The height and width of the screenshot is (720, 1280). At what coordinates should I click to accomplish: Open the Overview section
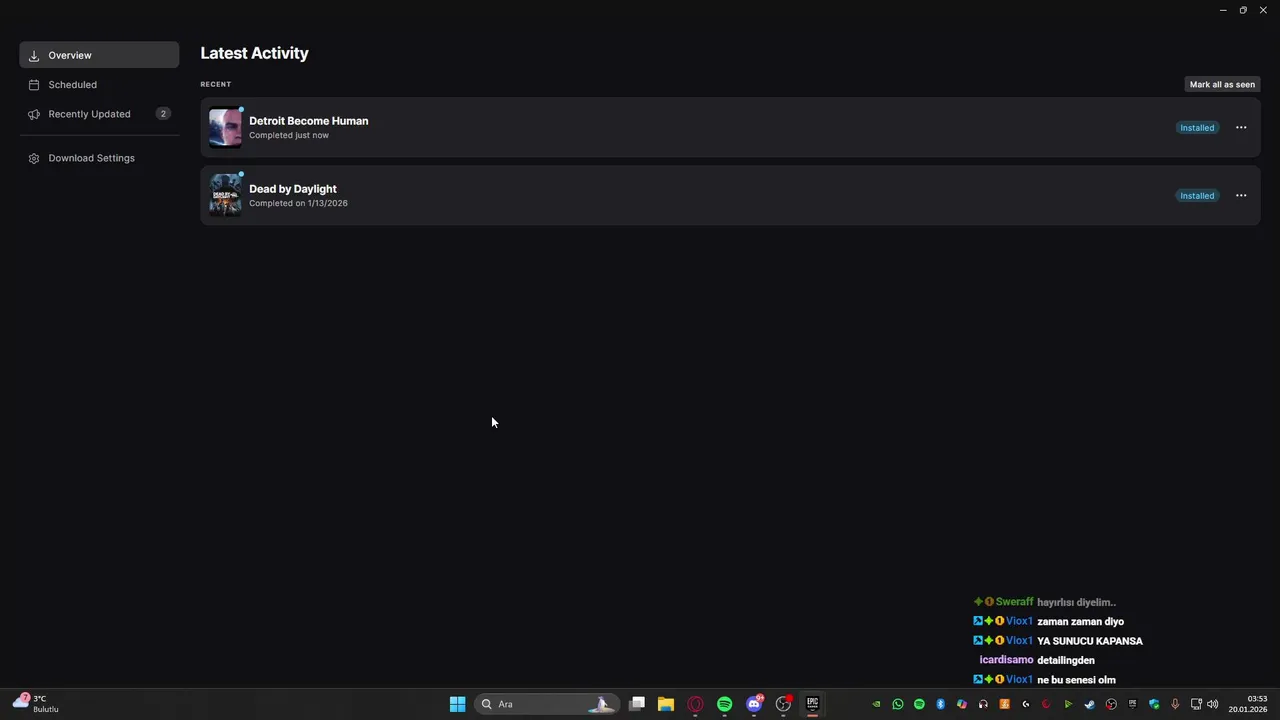coord(99,55)
